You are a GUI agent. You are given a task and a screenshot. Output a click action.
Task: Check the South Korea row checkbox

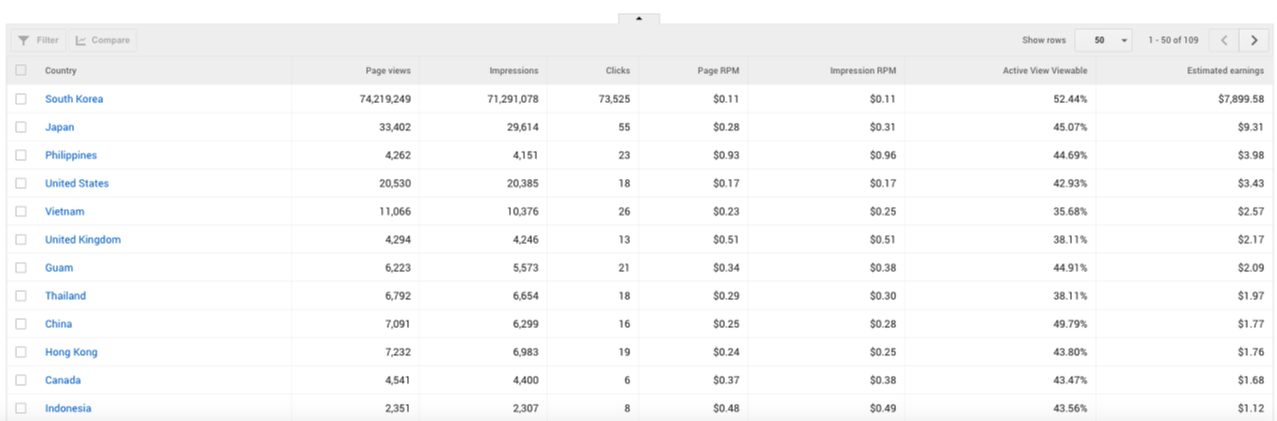[x=21, y=99]
